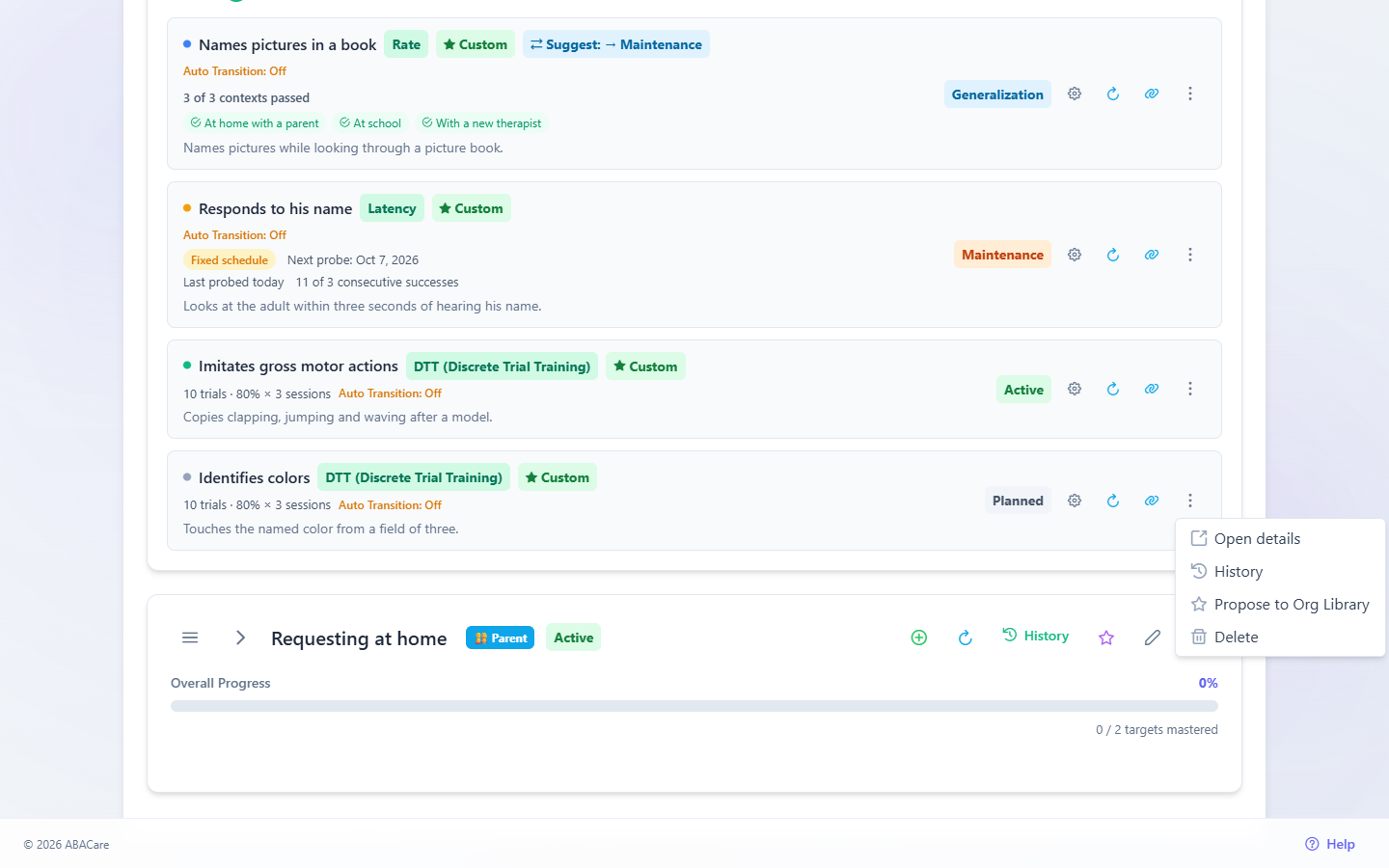Screen dimensions: 1389x868
Task: Click refresh icon on Identifies colors
Action: pos(1113,501)
